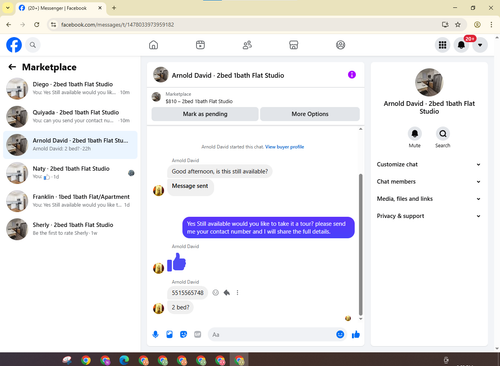Image resolution: width=500 pixels, height=366 pixels.
Task: Open first Chrome icon in taskbar
Action: pyautogui.click(x=86, y=360)
